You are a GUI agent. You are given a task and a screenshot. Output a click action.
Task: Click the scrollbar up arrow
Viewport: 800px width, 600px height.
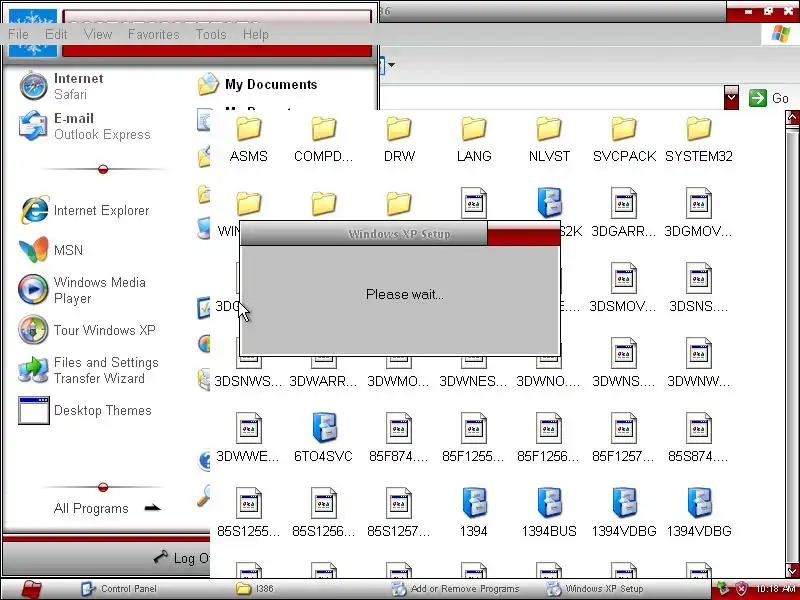[x=792, y=119]
